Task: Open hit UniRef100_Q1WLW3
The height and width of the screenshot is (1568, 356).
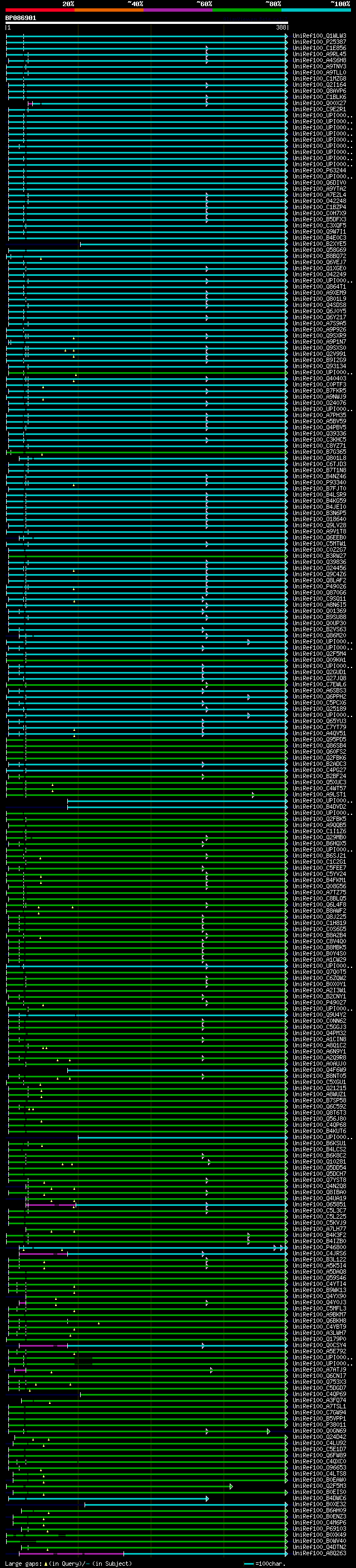Action: pyautogui.click(x=319, y=36)
